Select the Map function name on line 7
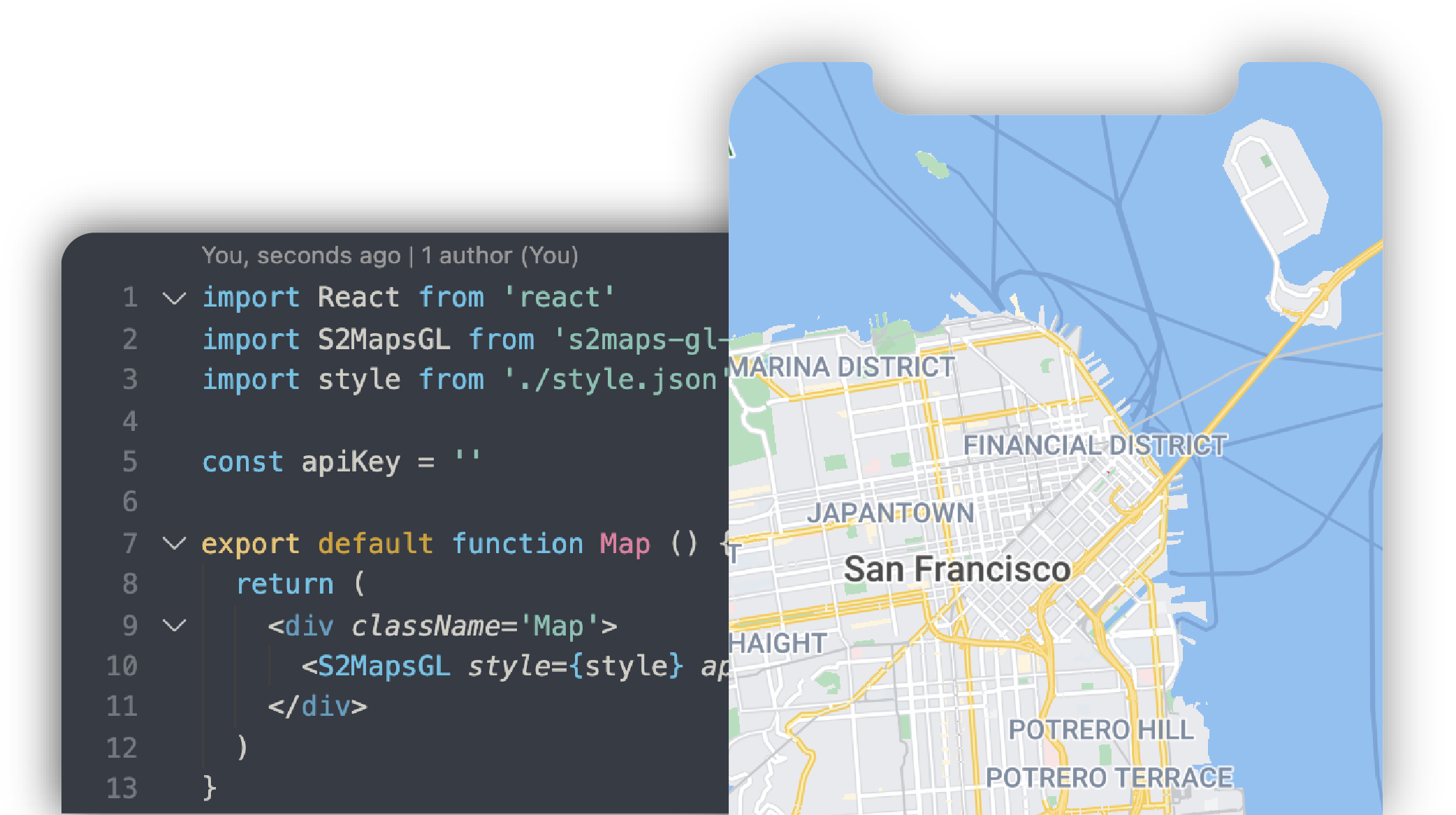This screenshot has width=1456, height=815. tap(625, 544)
